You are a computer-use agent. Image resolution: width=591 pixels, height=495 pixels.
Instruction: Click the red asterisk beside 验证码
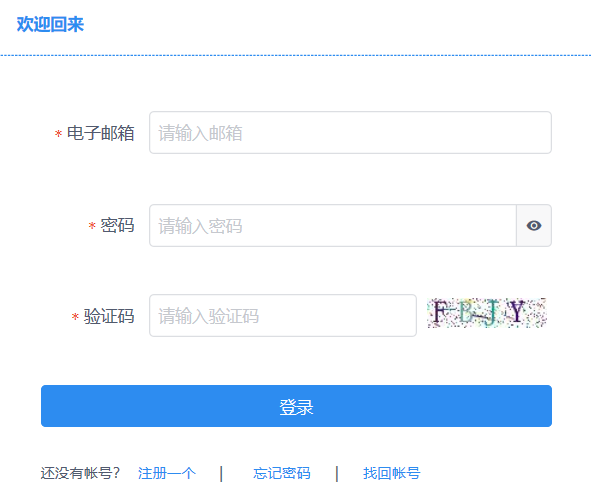coord(75,317)
